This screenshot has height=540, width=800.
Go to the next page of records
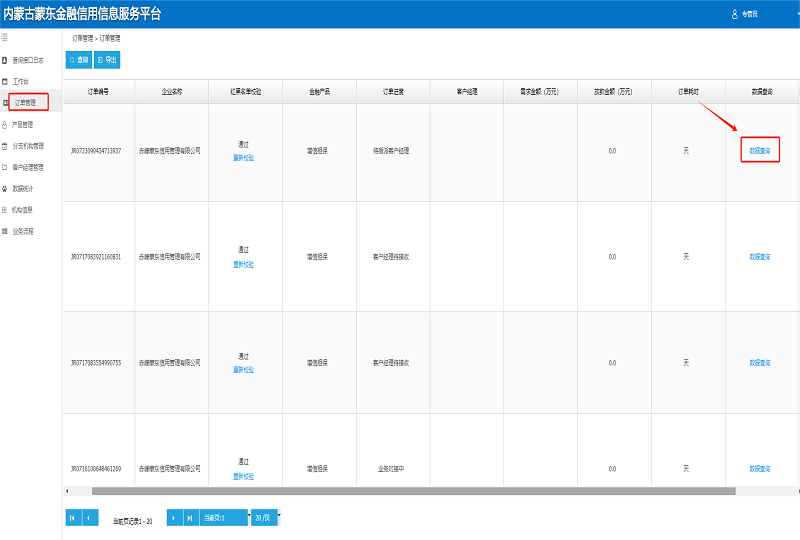[174, 517]
